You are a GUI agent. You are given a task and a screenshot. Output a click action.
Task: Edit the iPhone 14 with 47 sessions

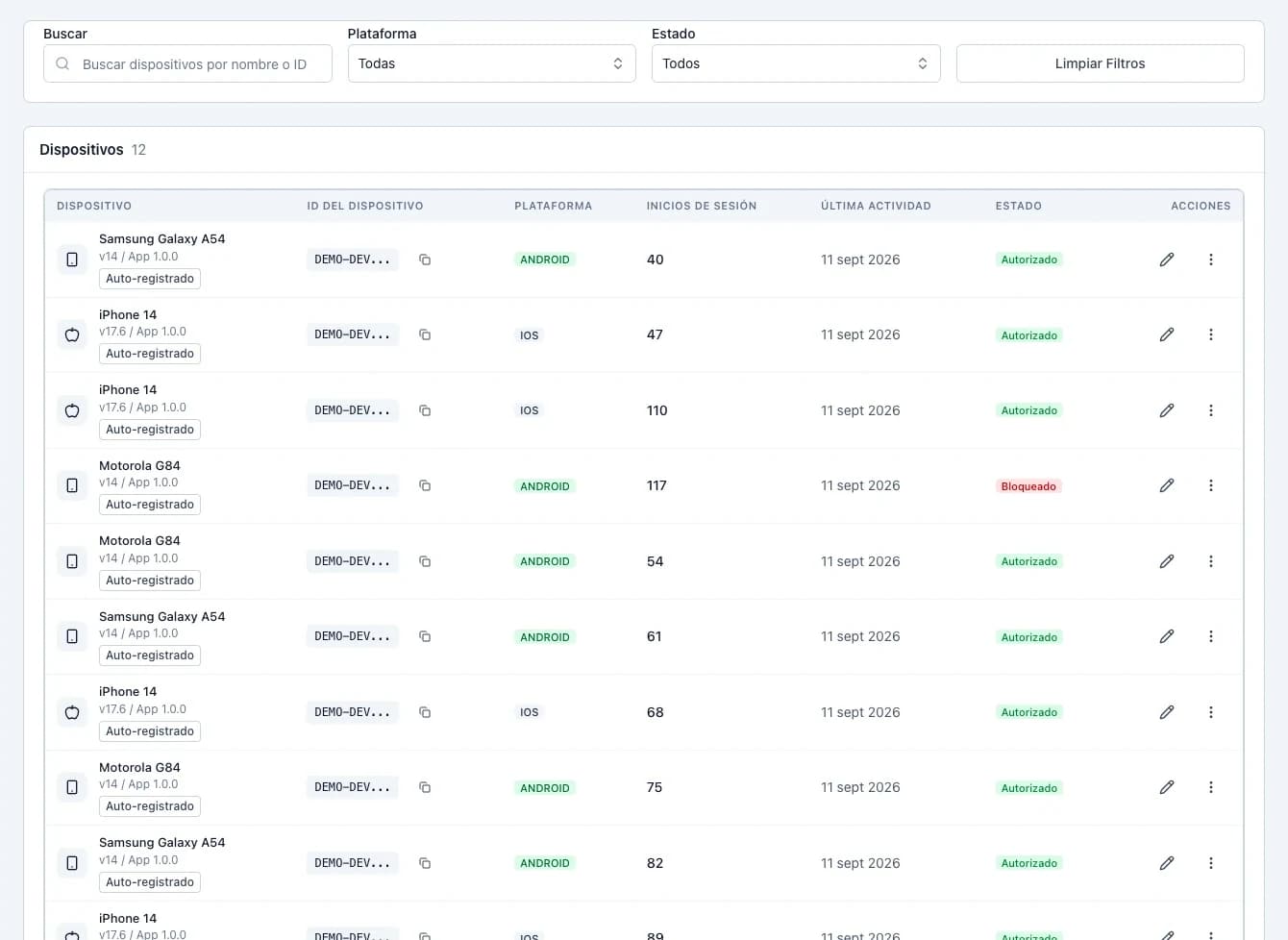click(1167, 334)
